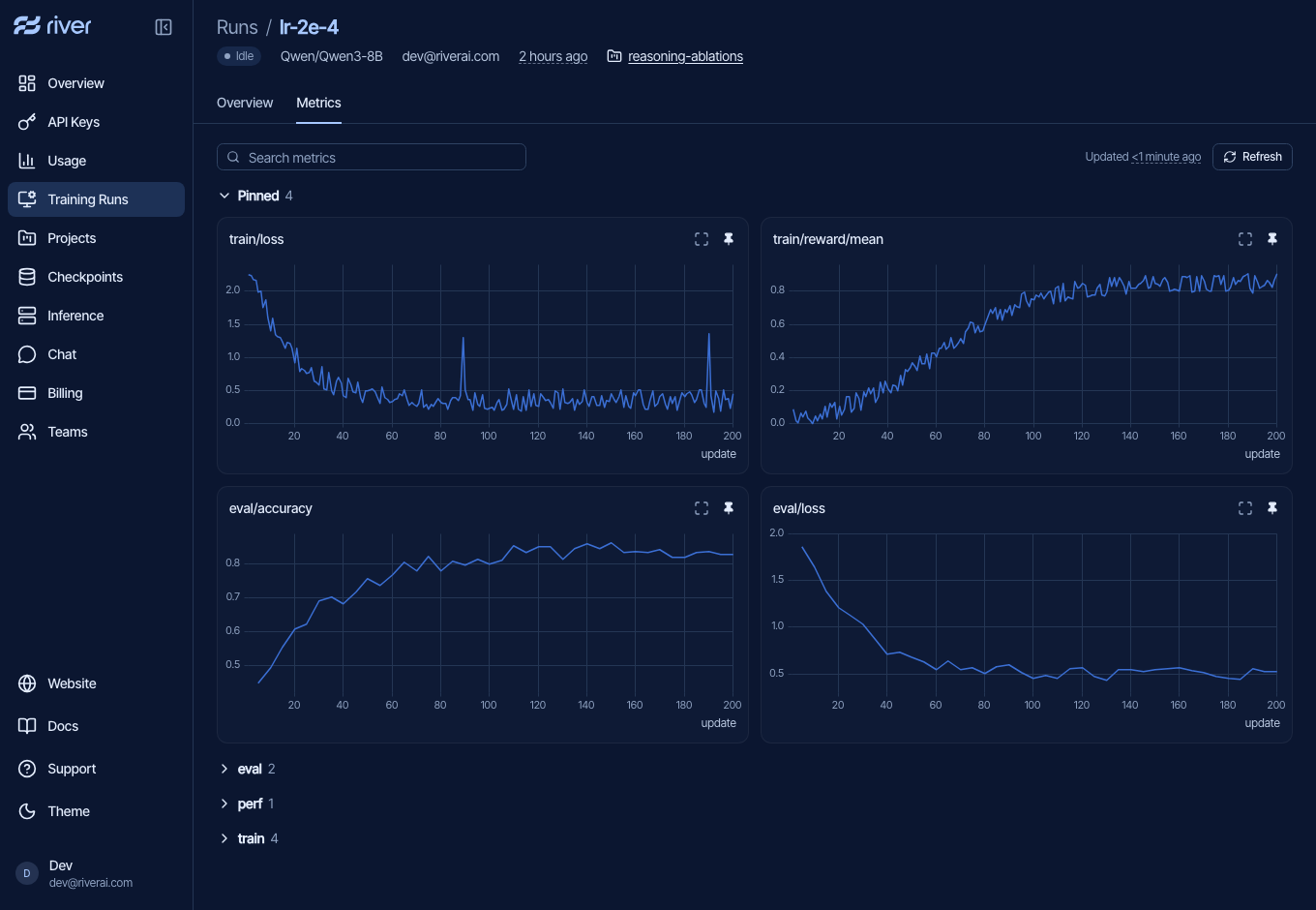Click the Checkpoints database icon

[x=27, y=277]
